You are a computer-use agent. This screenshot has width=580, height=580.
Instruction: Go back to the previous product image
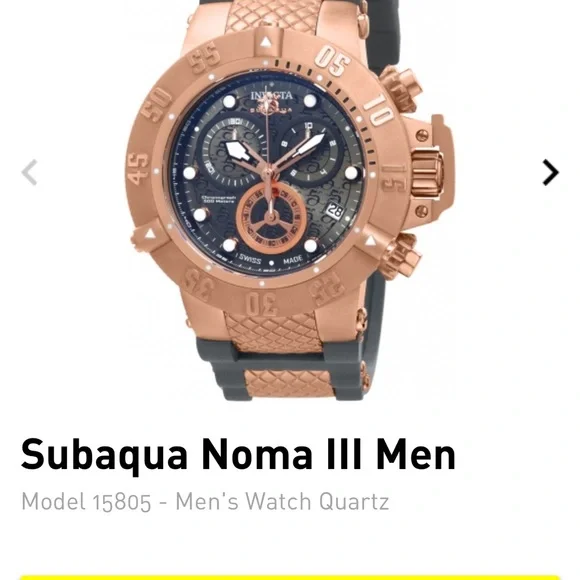29,172
